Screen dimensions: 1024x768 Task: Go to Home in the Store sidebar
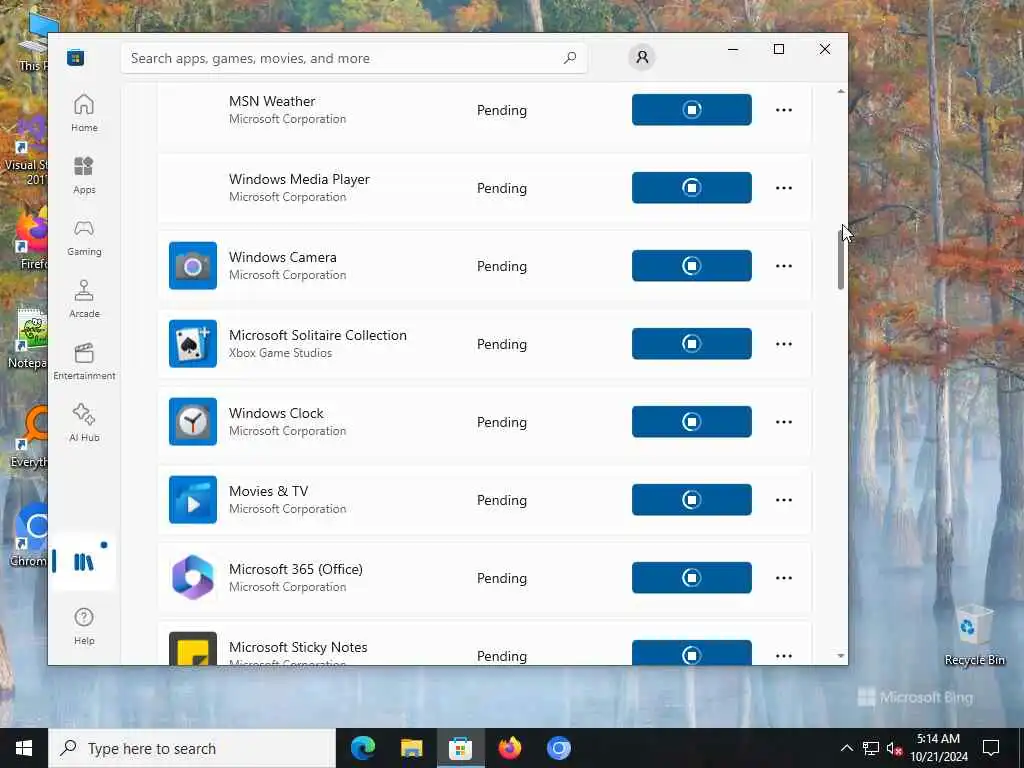[84, 113]
